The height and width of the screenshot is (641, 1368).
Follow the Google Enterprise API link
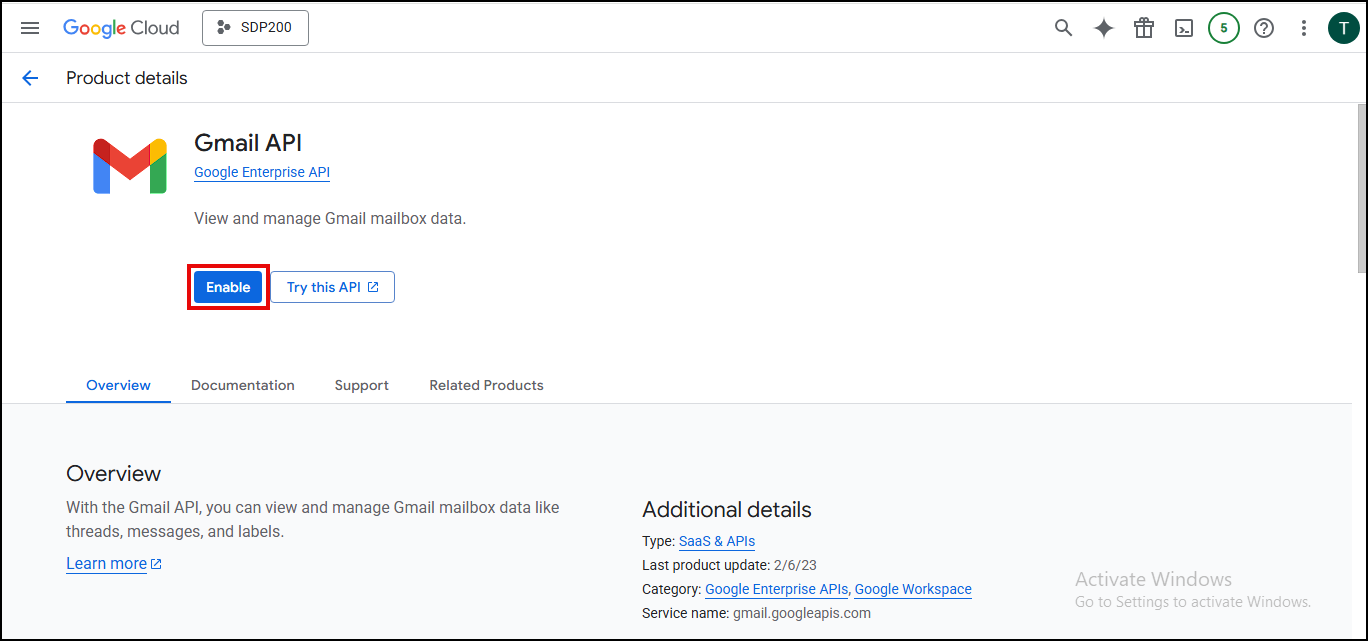pyautogui.click(x=261, y=172)
